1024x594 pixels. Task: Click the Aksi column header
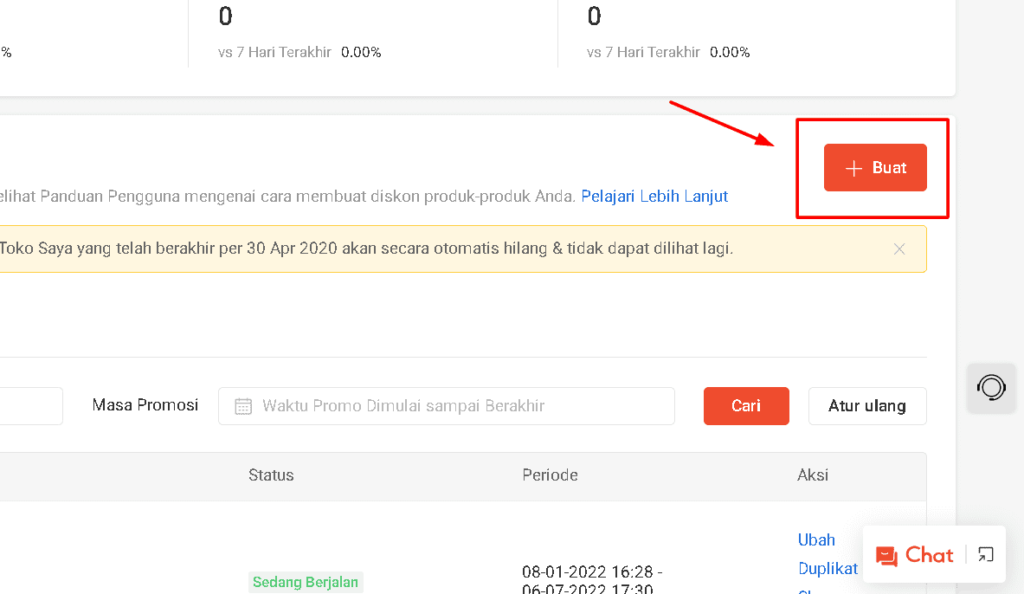click(813, 475)
